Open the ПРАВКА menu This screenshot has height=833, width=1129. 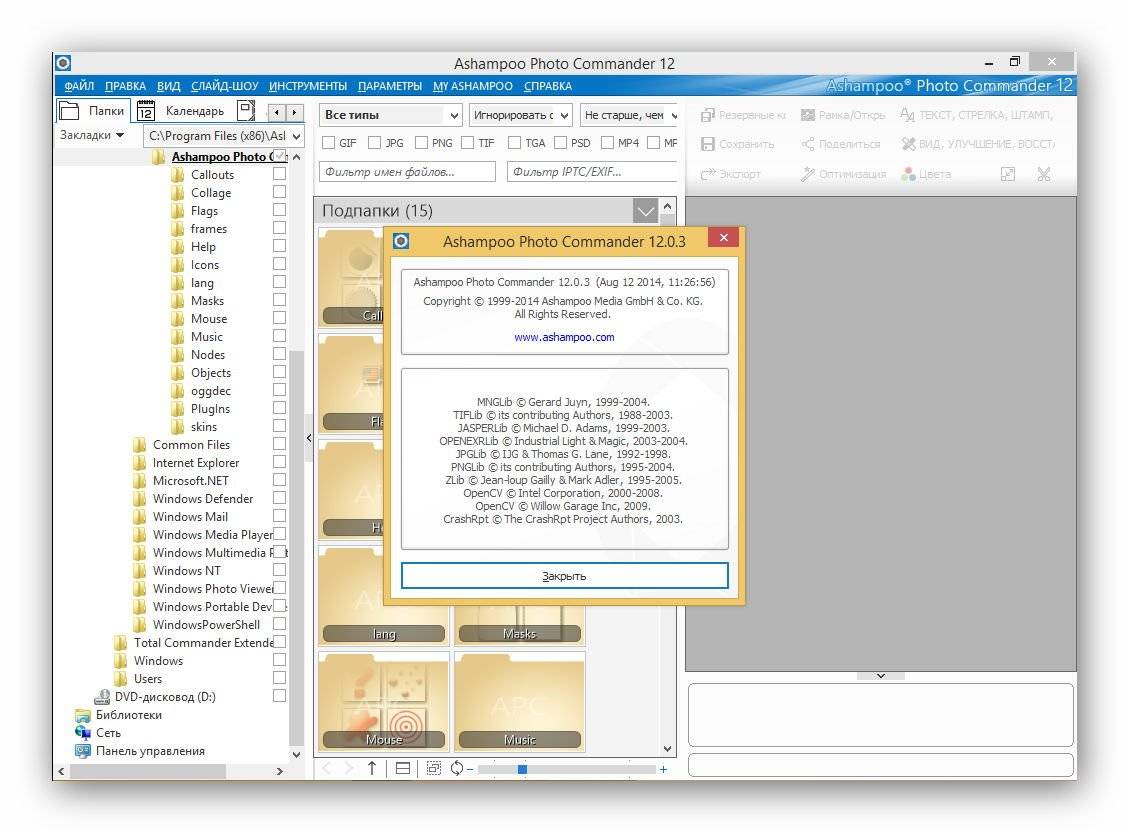(x=125, y=86)
